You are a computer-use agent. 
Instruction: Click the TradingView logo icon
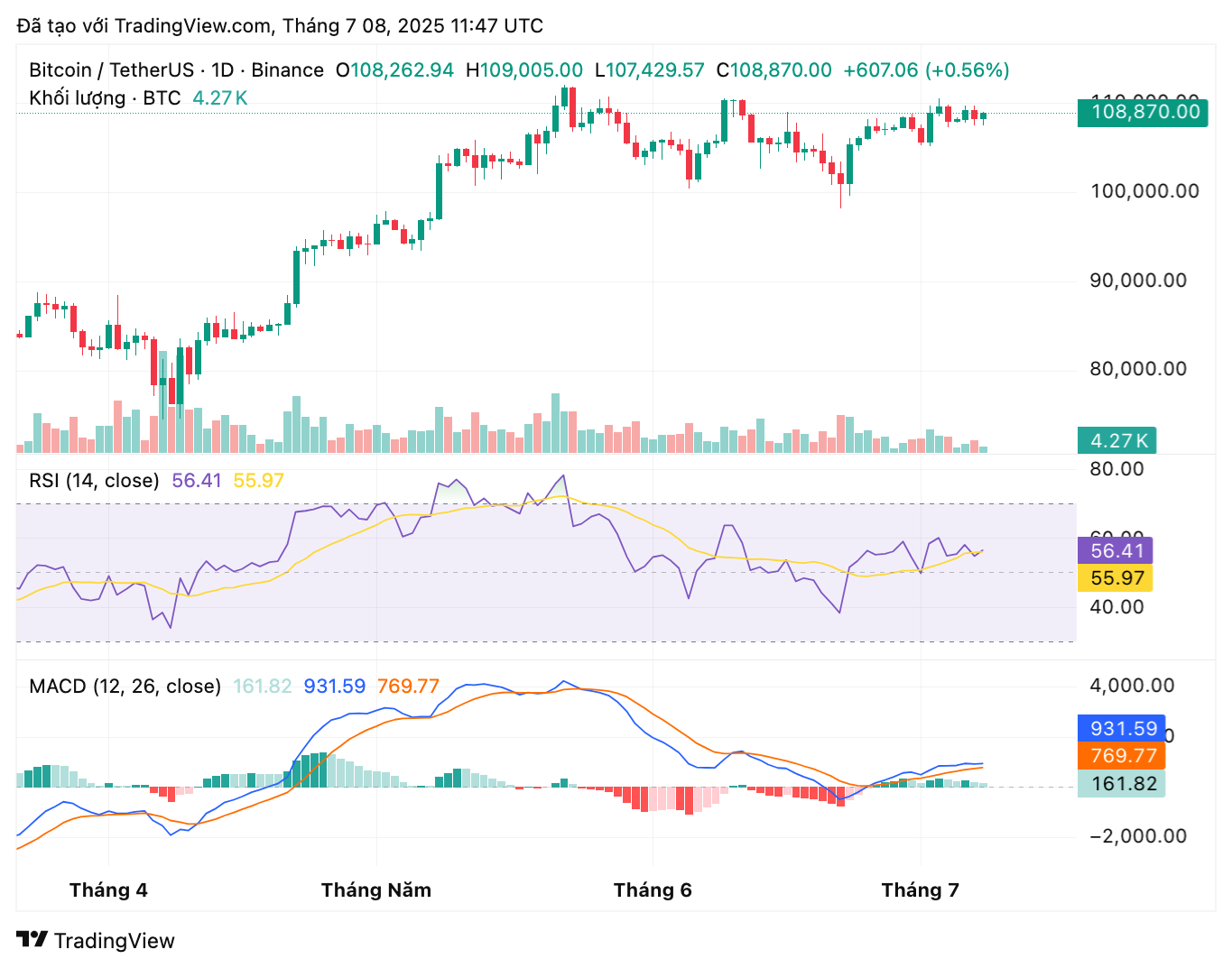[x=32, y=940]
